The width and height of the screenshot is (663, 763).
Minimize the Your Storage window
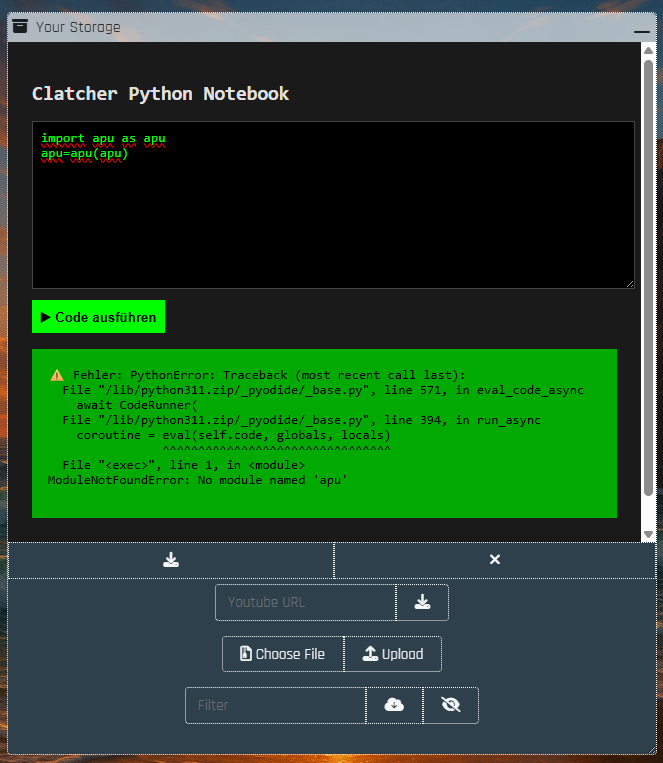click(x=642, y=31)
